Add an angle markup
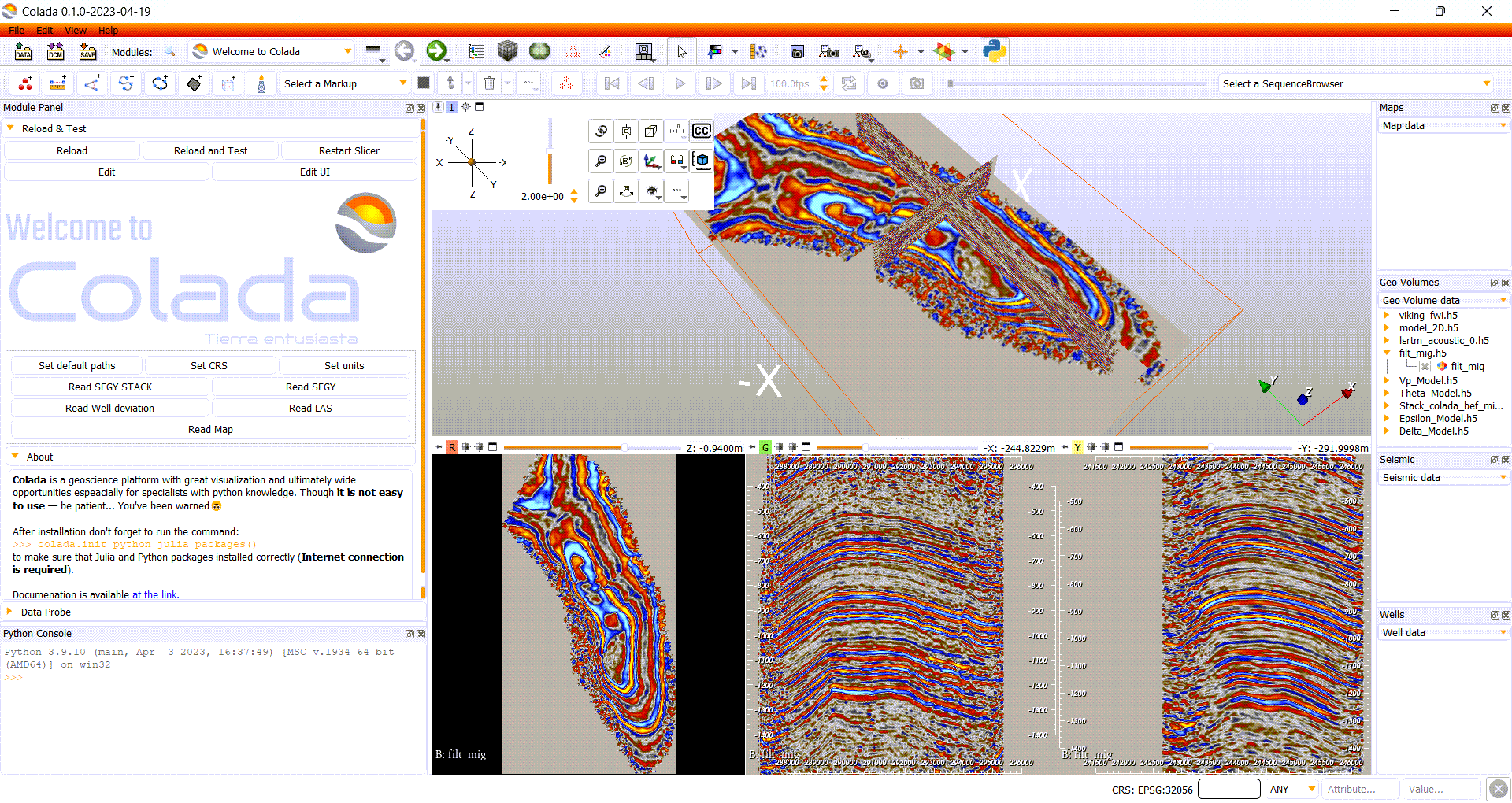Image resolution: width=1512 pixels, height=803 pixels. (x=92, y=83)
